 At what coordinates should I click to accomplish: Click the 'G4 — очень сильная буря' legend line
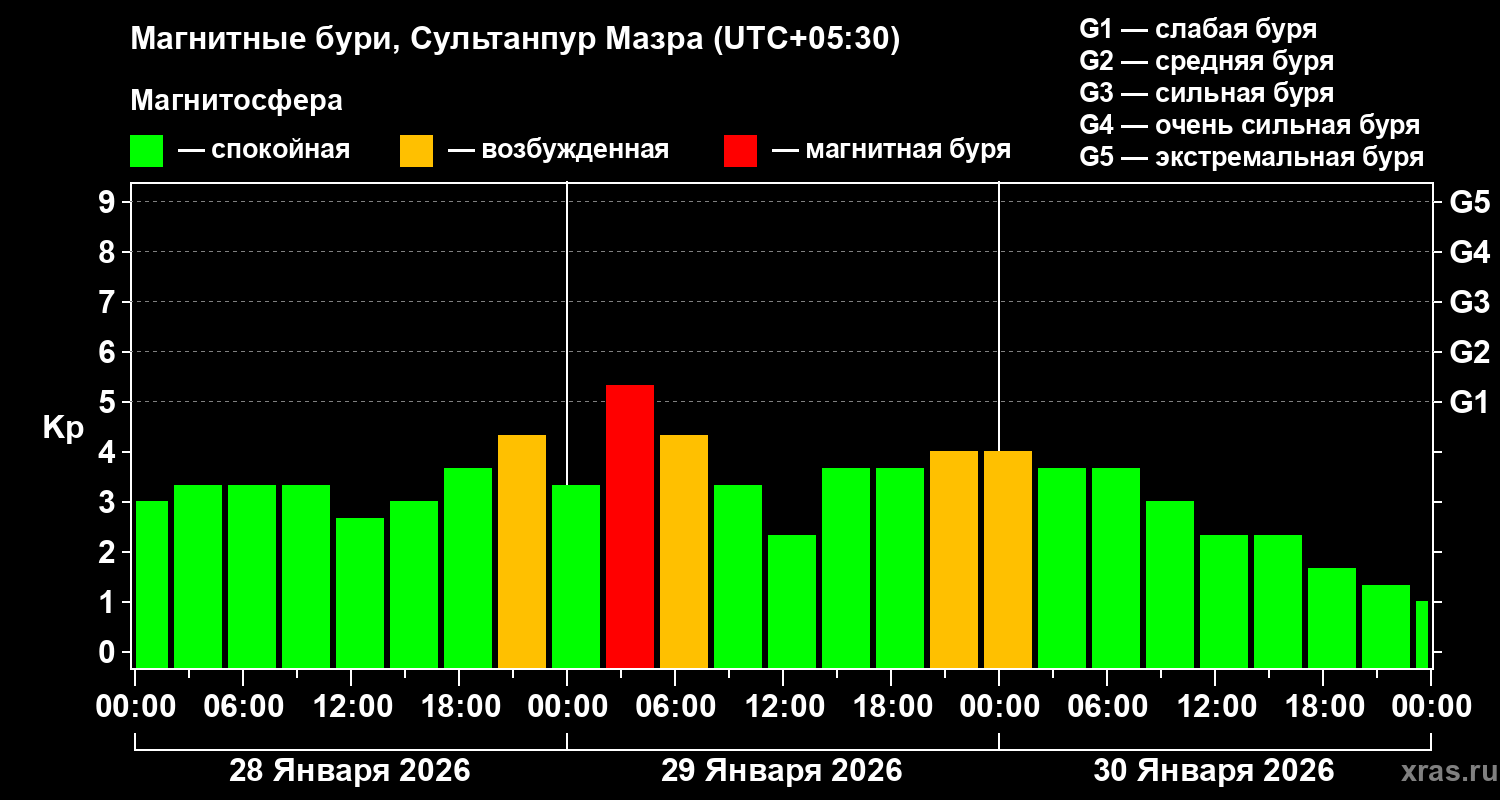1250,125
